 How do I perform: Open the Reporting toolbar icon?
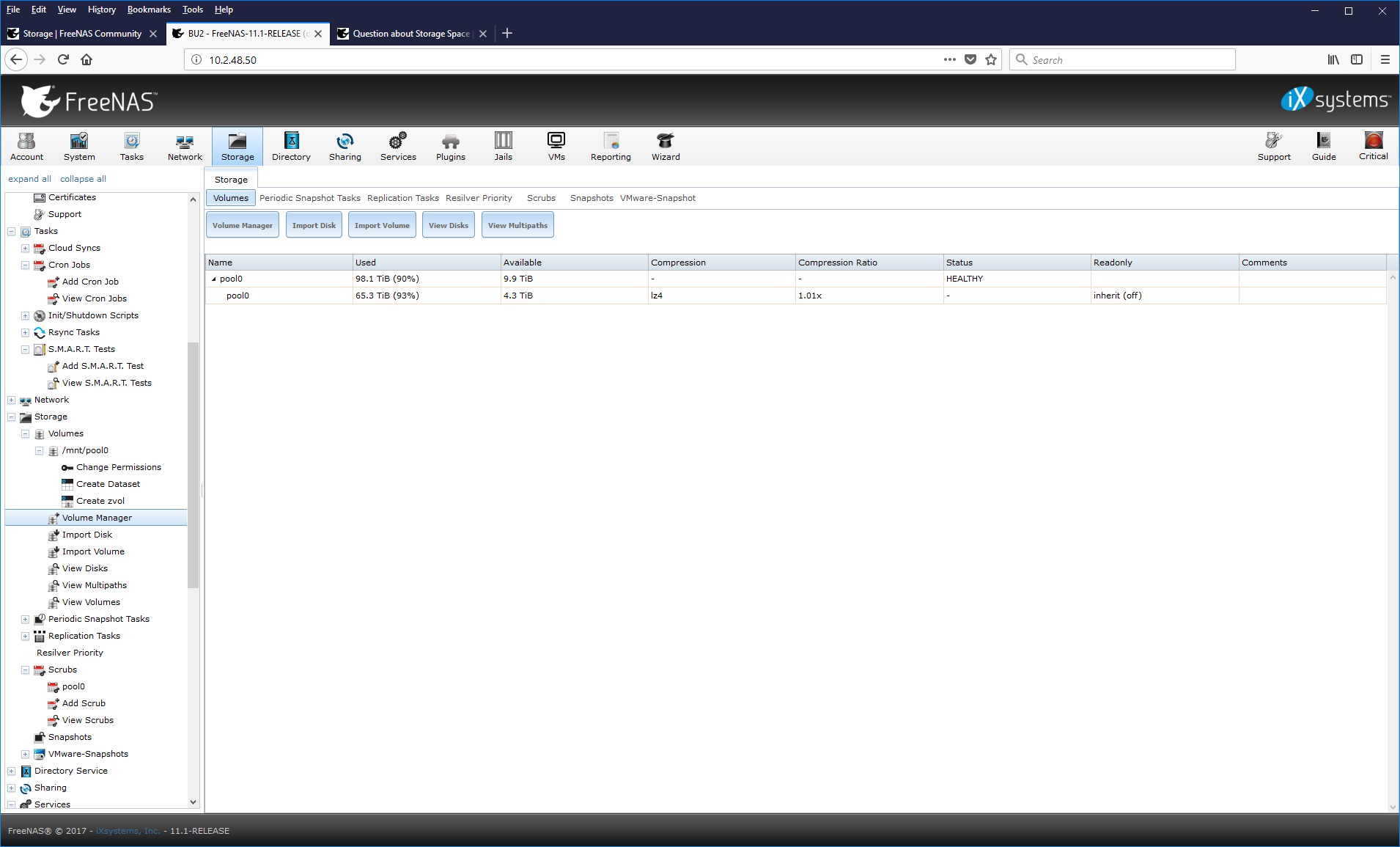[x=611, y=147]
